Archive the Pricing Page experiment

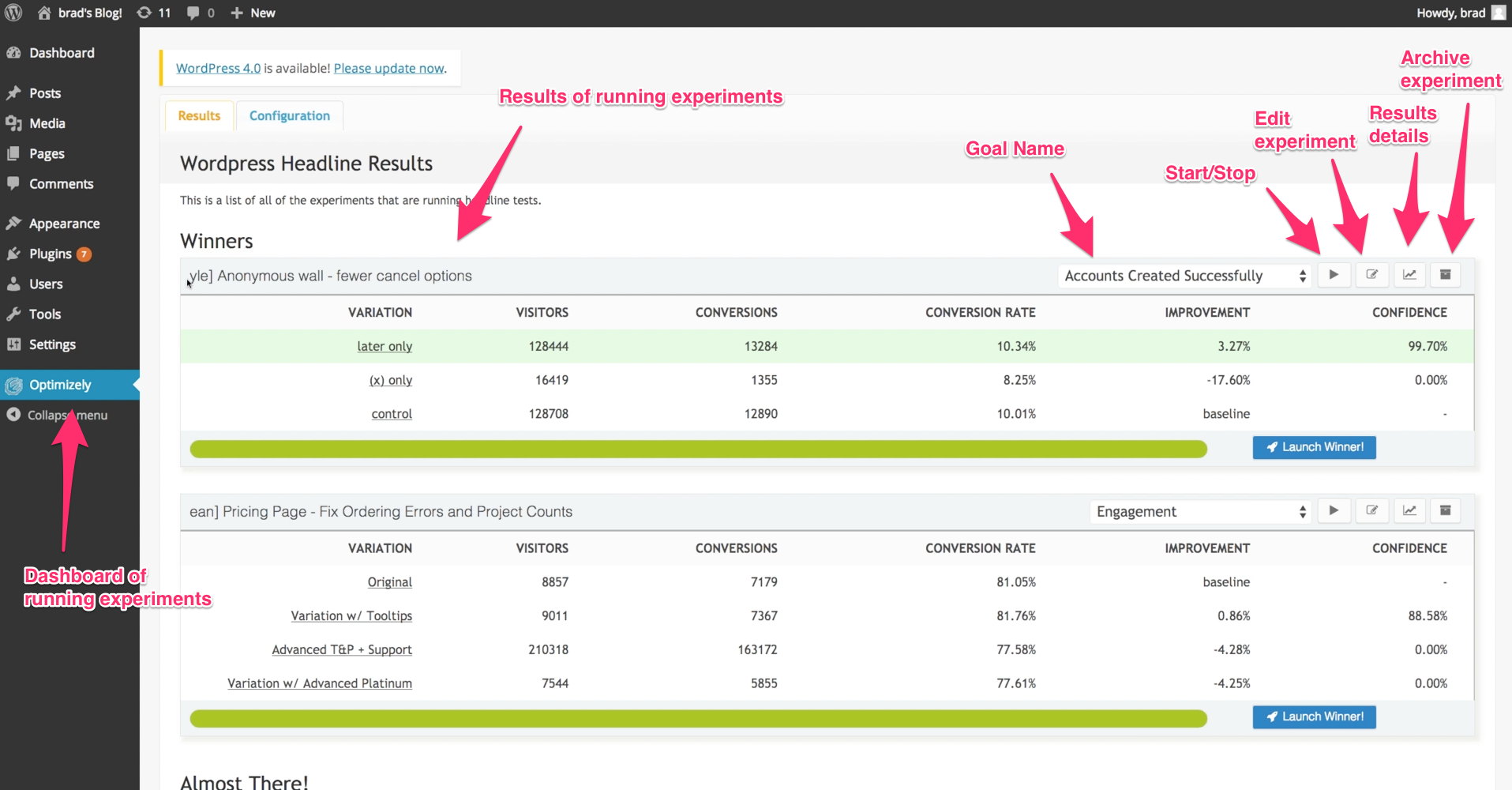click(x=1446, y=510)
